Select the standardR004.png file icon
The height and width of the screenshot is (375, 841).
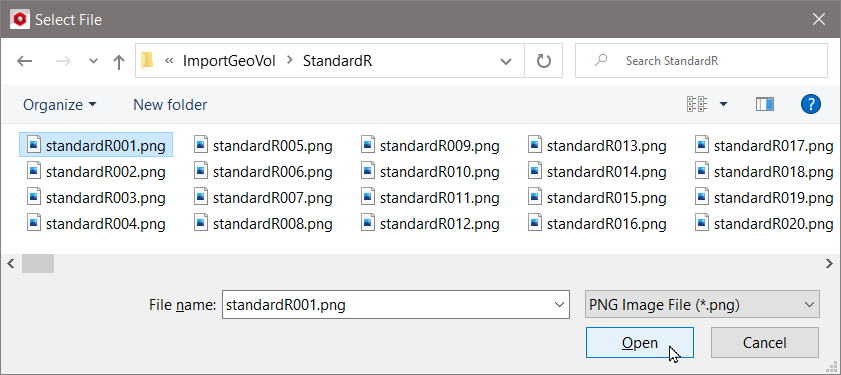pyautogui.click(x=34, y=223)
